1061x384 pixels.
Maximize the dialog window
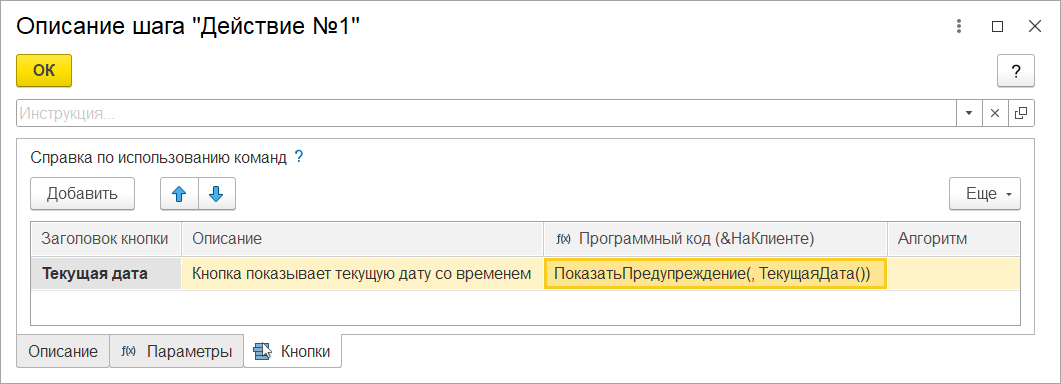coord(997,26)
